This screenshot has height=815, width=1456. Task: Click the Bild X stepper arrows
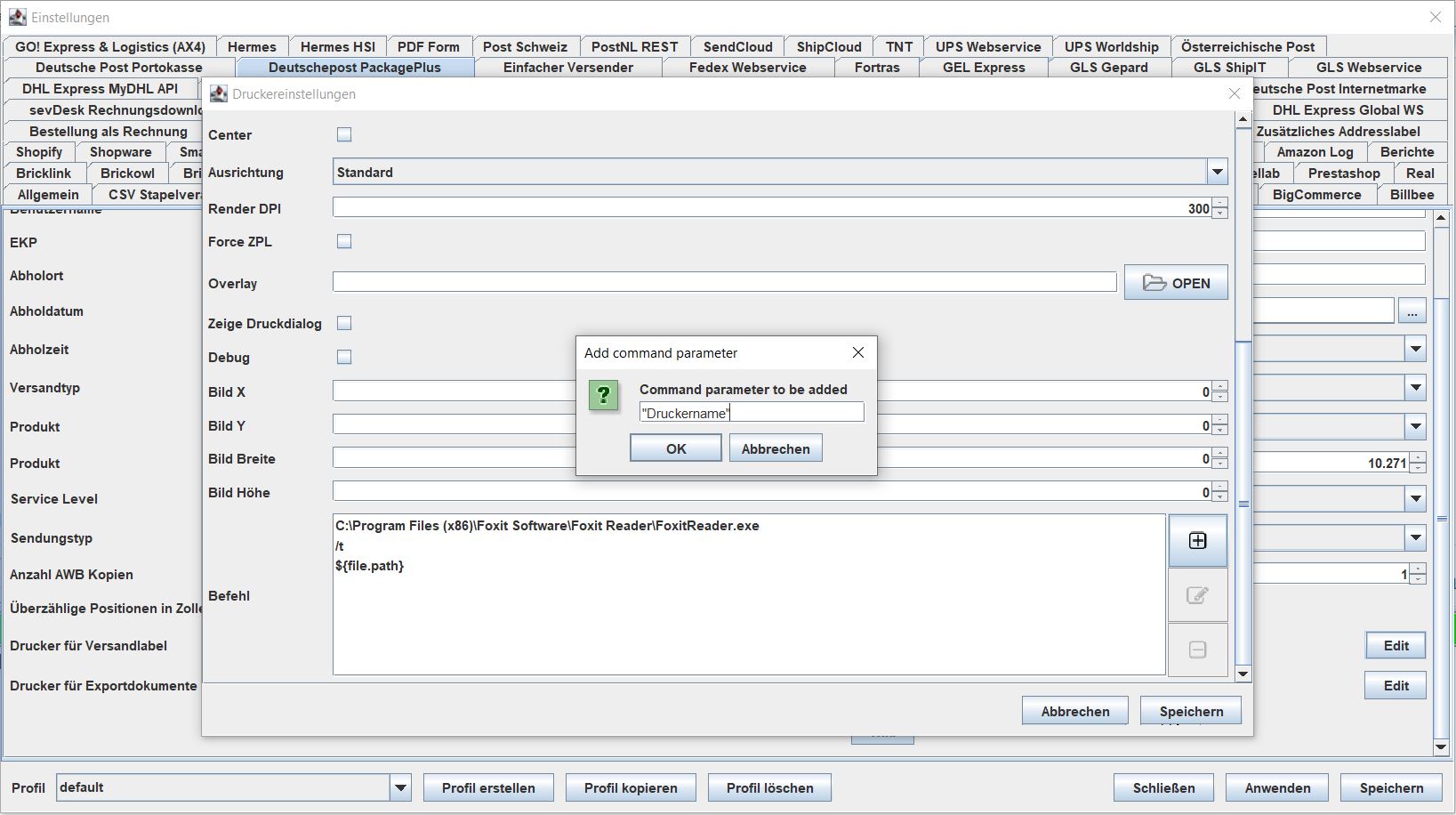tap(1219, 391)
